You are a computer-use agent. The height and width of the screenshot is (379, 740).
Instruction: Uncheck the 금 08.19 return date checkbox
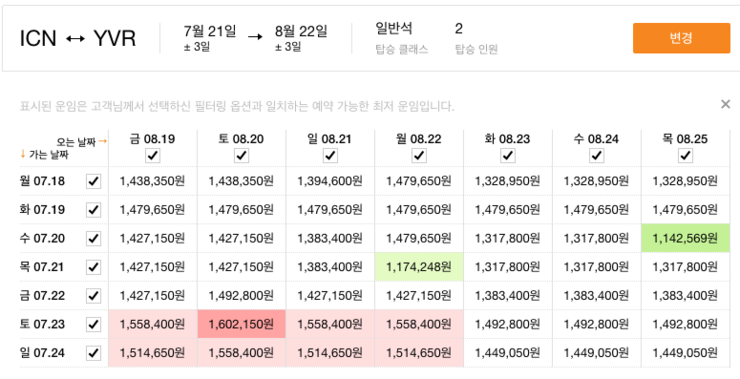(x=152, y=156)
